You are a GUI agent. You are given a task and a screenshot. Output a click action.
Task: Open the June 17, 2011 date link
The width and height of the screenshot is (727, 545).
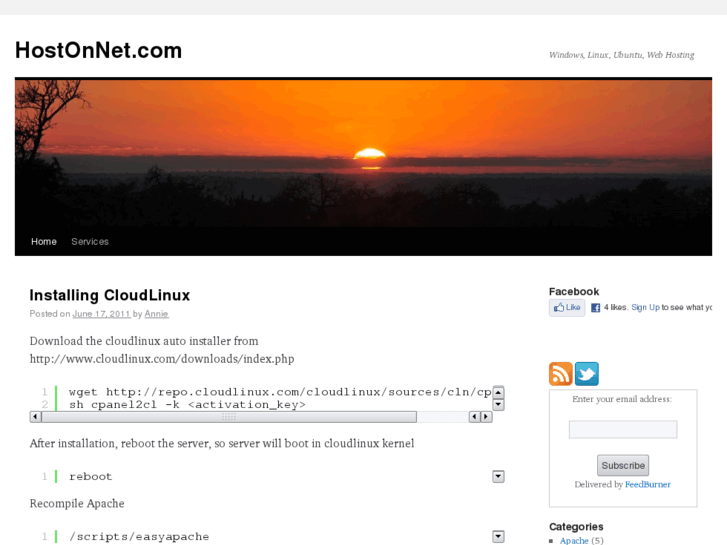101,314
